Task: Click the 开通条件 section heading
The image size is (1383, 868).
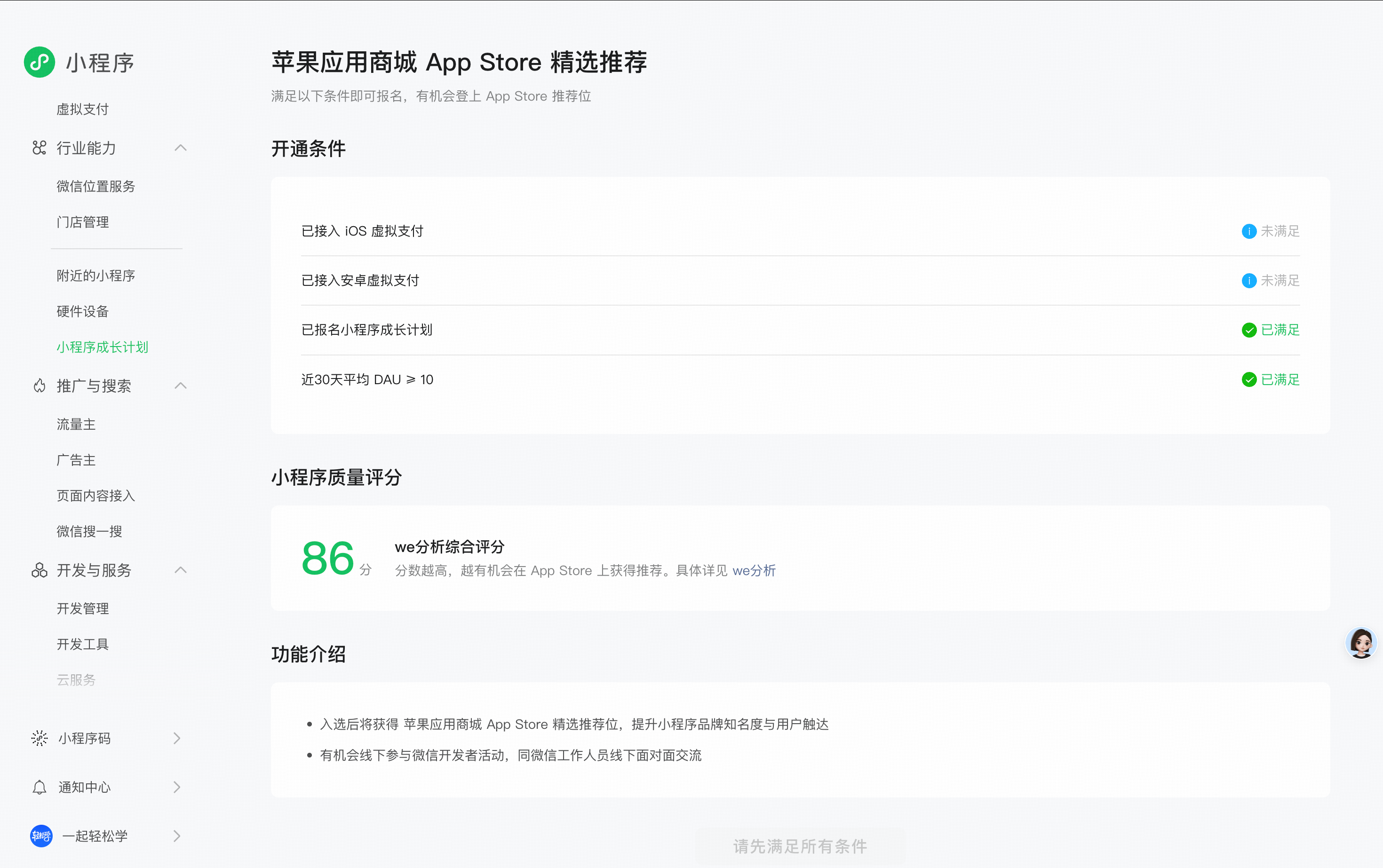Action: pyautogui.click(x=309, y=149)
